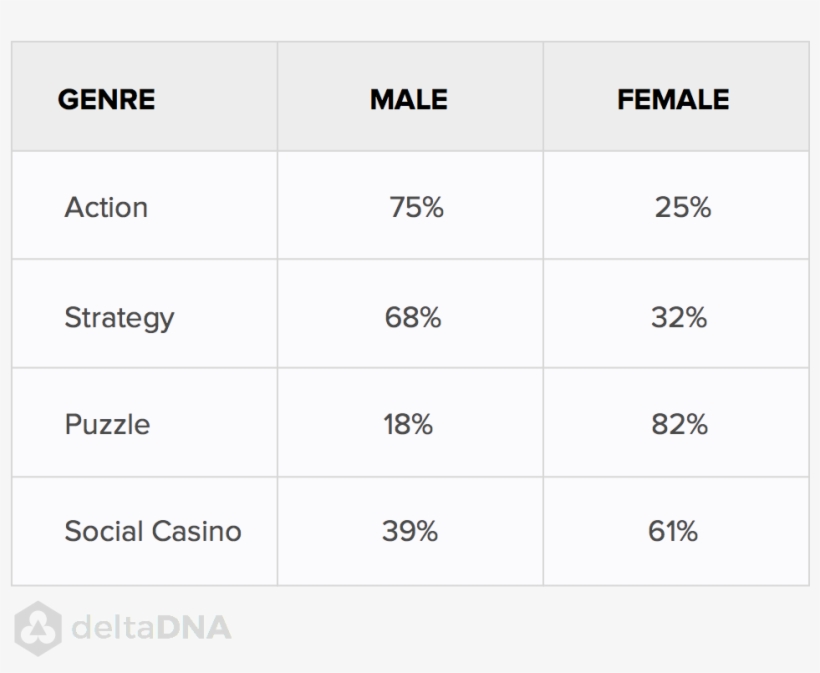Click the deltaDNA hexagon logo icon
Image resolution: width=820 pixels, height=673 pixels.
pyautogui.click(x=35, y=628)
